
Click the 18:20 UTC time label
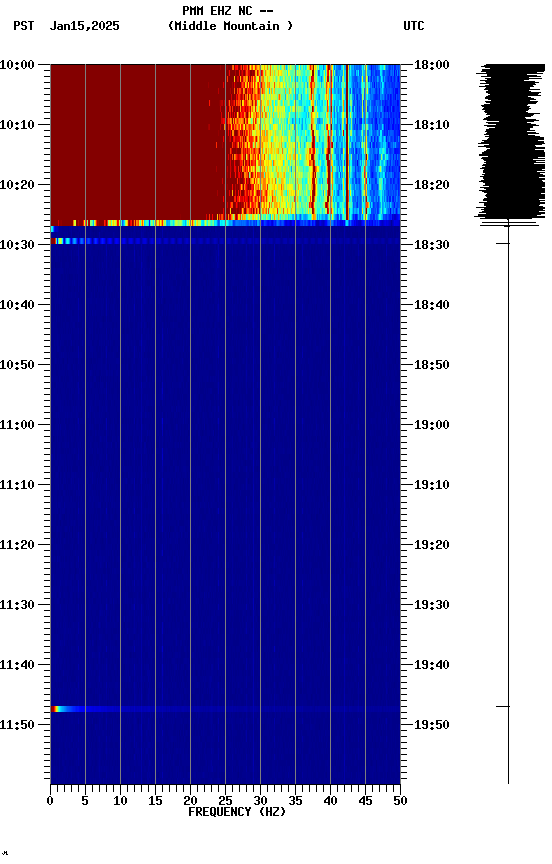pos(431,185)
